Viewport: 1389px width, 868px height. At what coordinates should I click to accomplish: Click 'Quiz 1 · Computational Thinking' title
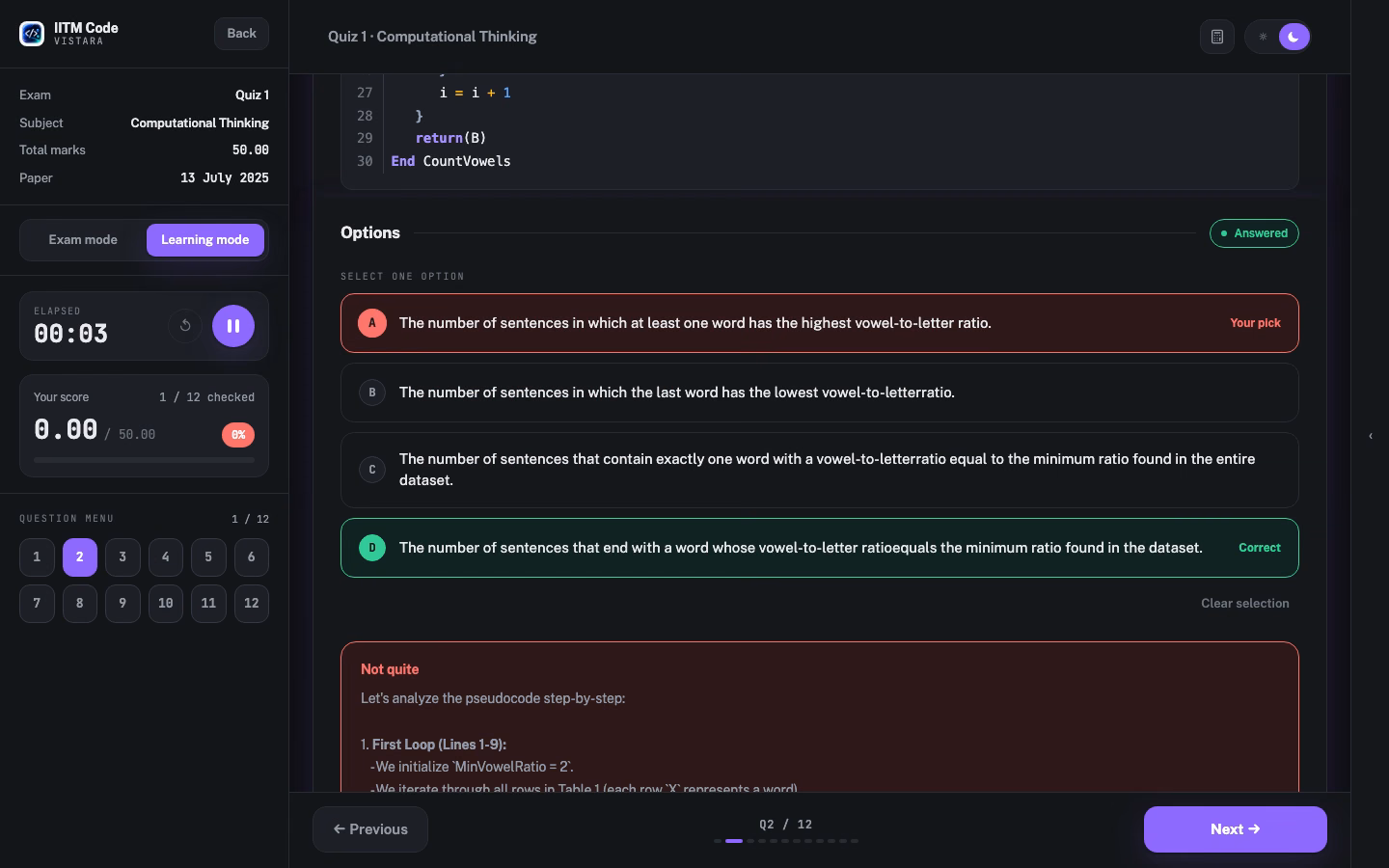[432, 37]
